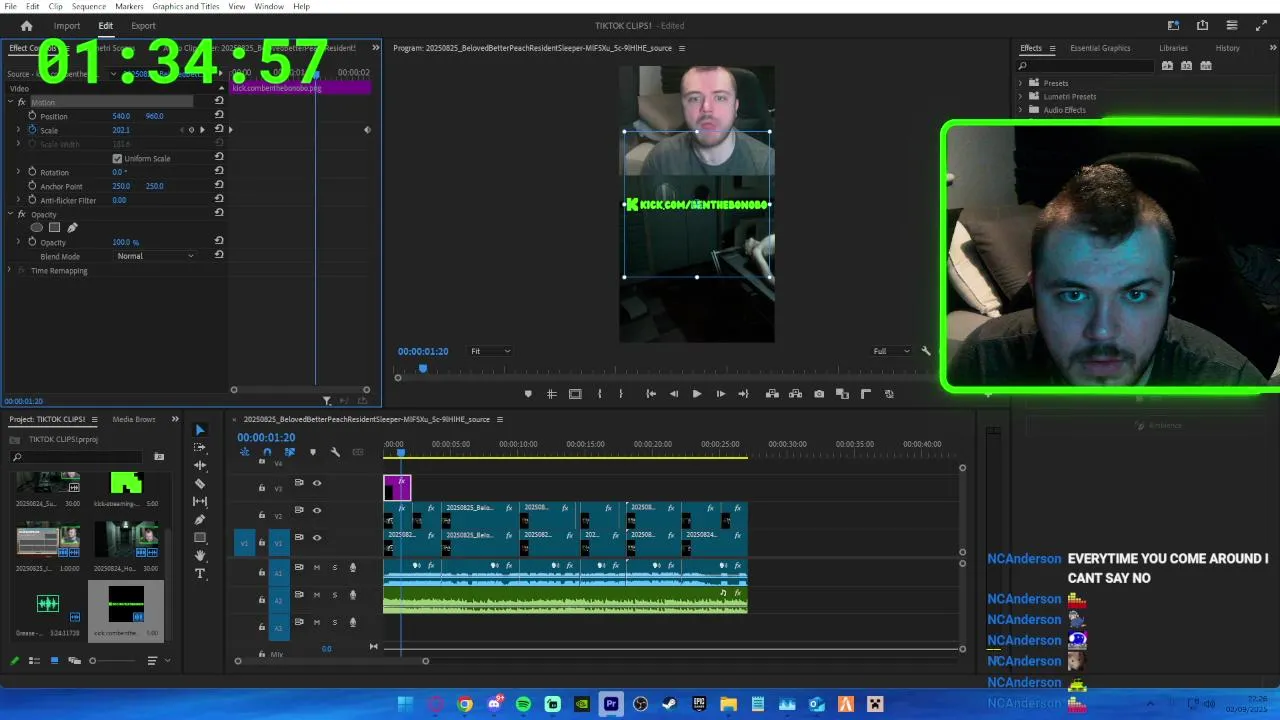
Task: Toggle V2 track output eye
Action: point(317,510)
